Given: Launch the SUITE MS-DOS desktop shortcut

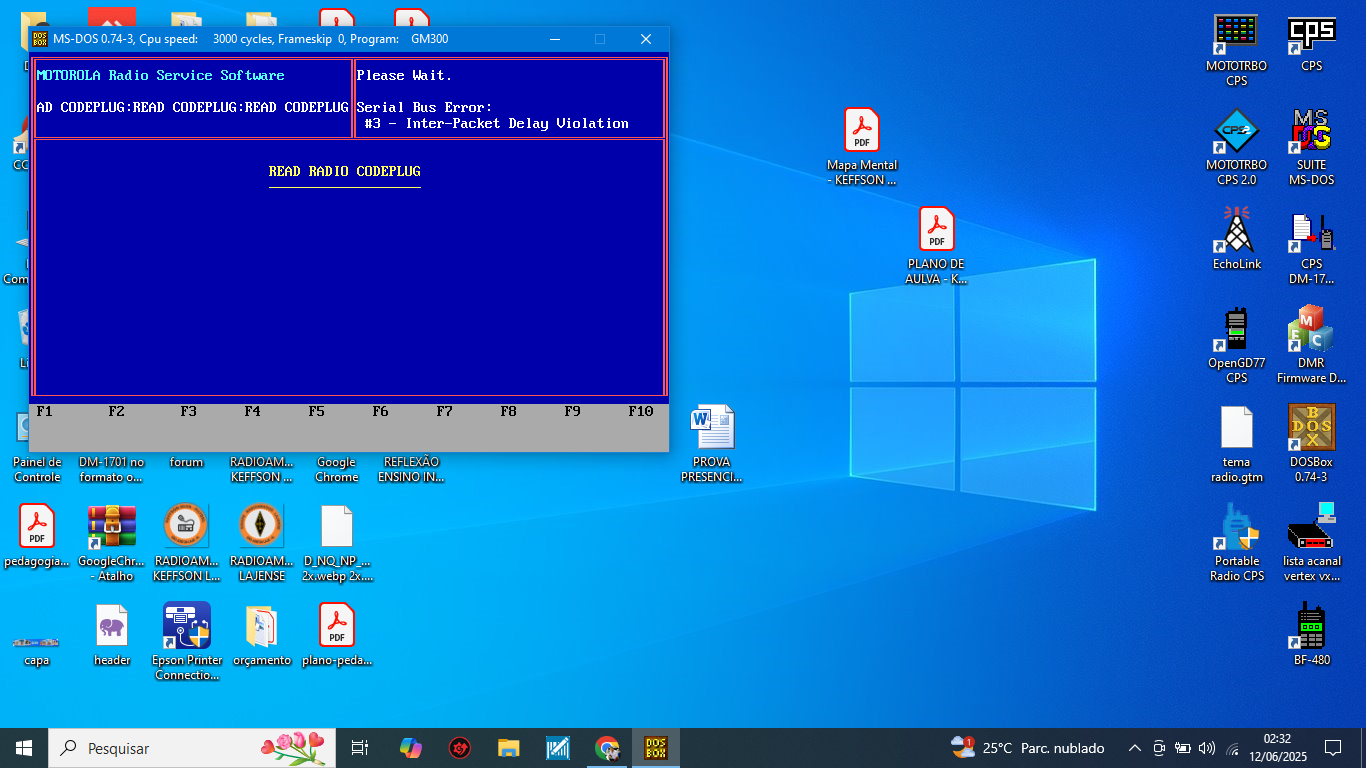Looking at the screenshot, I should pos(1311,132).
